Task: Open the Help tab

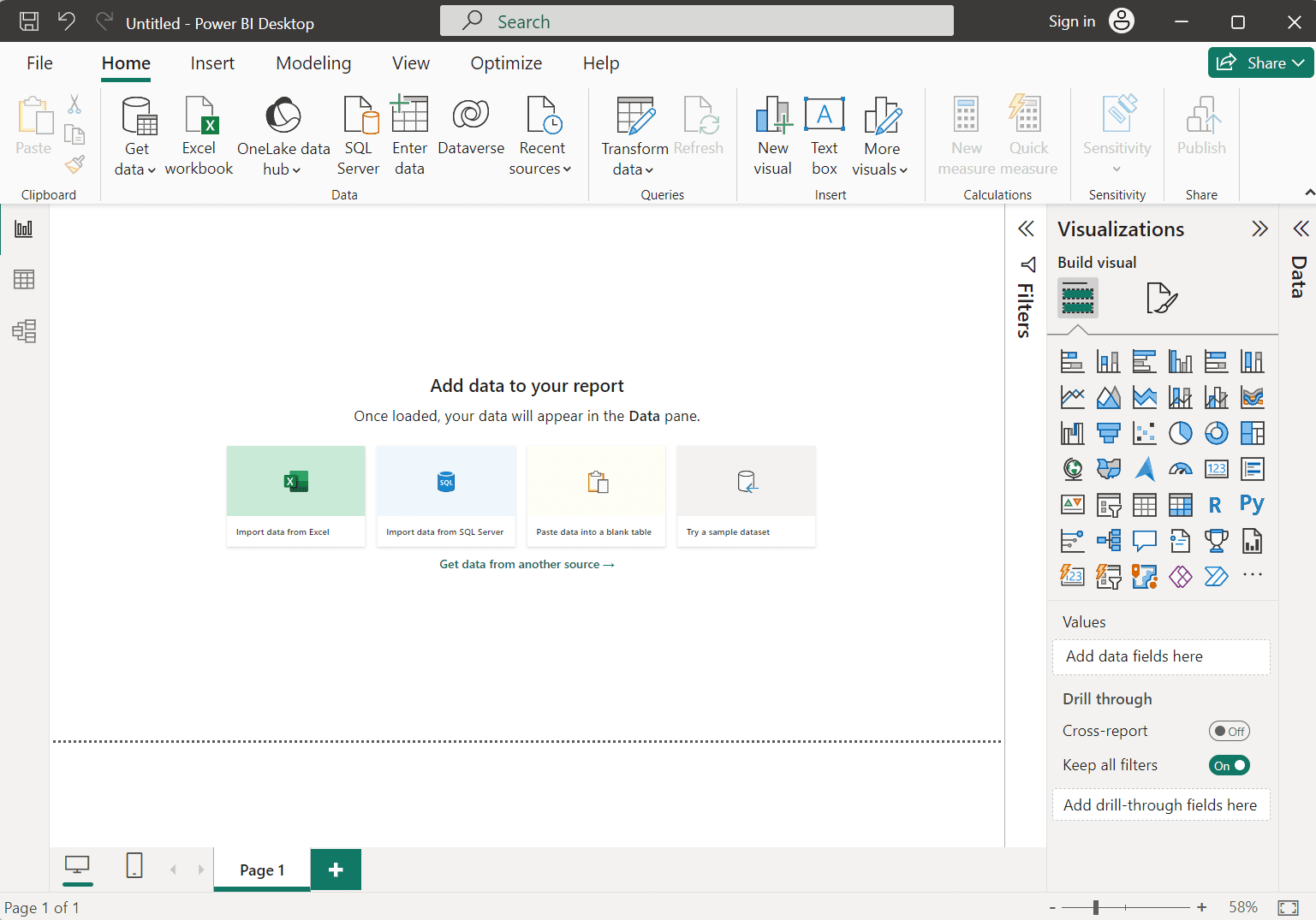Action: point(601,63)
